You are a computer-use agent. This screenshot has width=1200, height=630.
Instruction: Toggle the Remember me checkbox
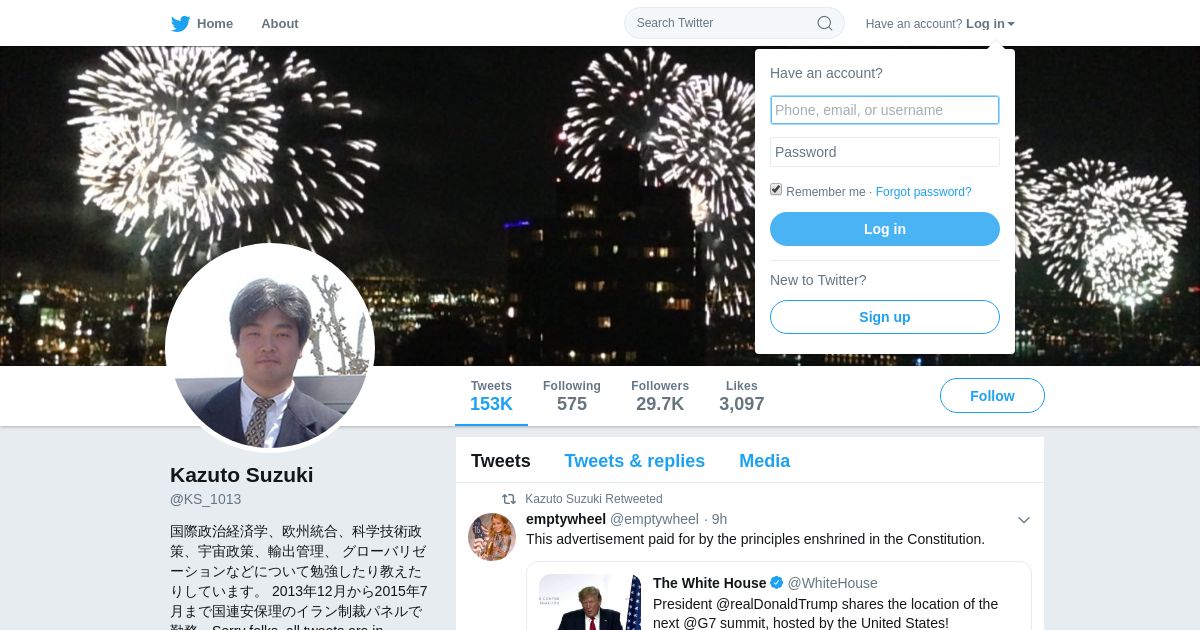(x=776, y=190)
